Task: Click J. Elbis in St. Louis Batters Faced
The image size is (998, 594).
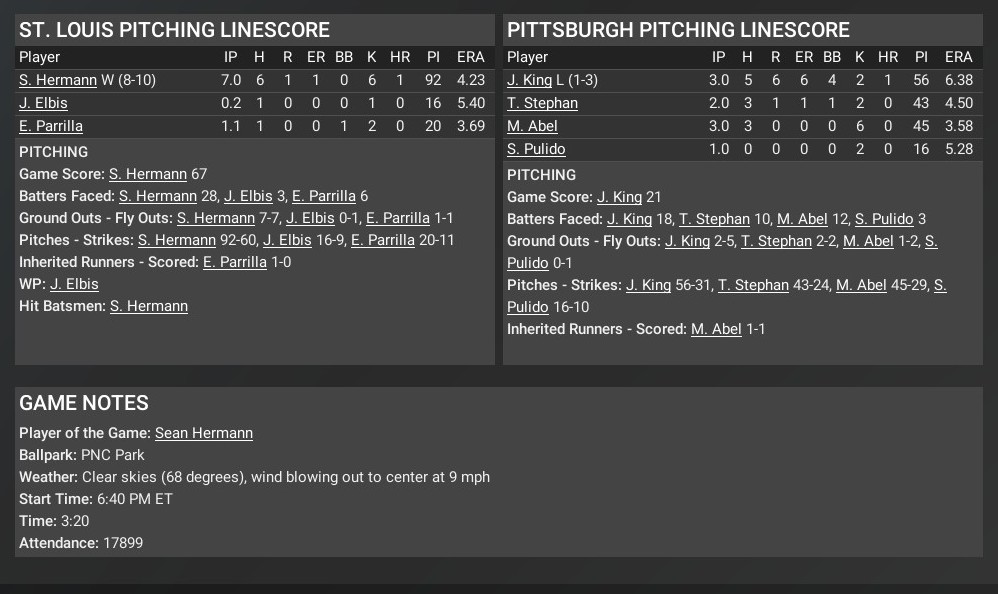Action: click(248, 196)
